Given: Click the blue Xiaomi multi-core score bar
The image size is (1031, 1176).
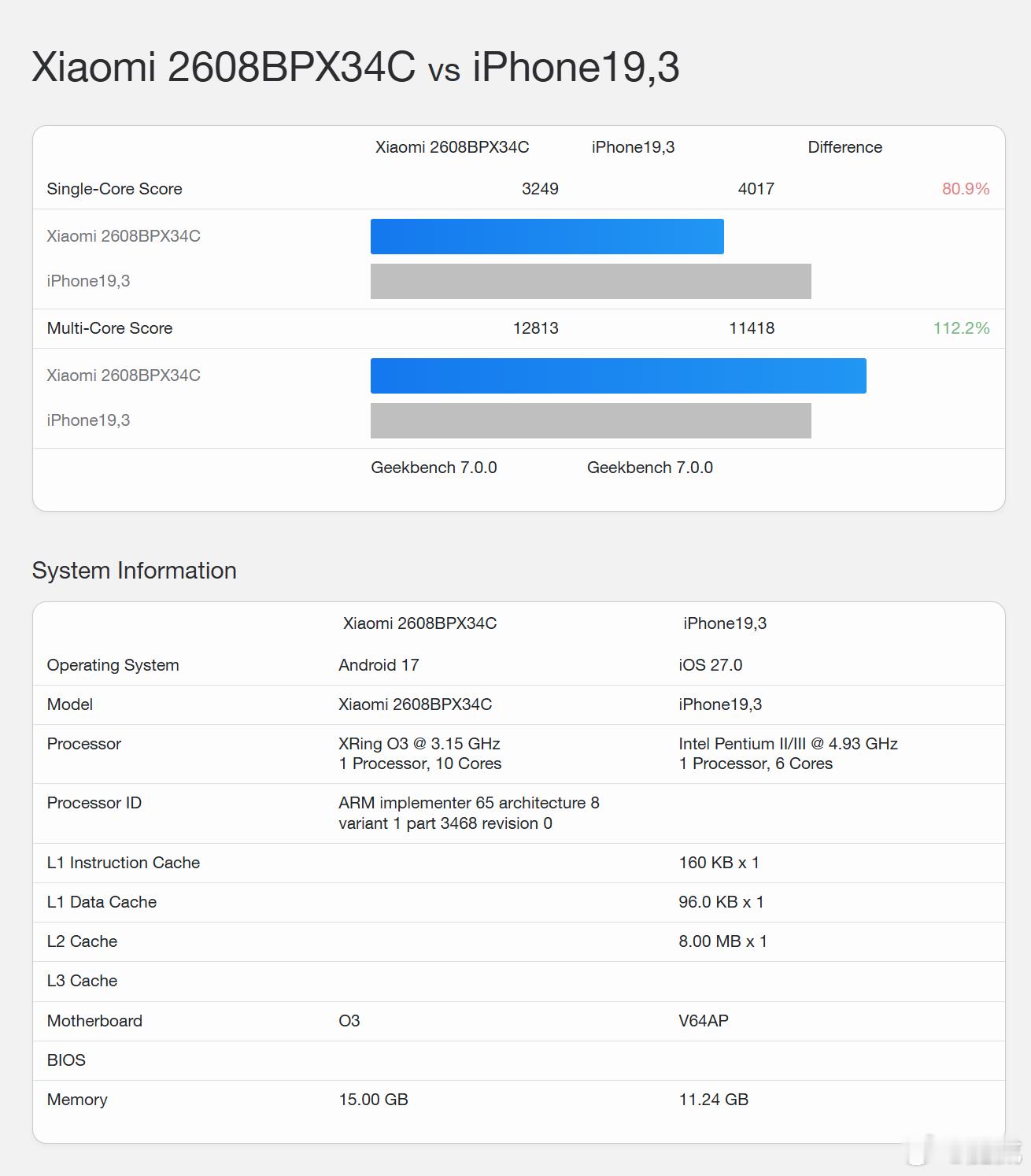Looking at the screenshot, I should pos(619,375).
